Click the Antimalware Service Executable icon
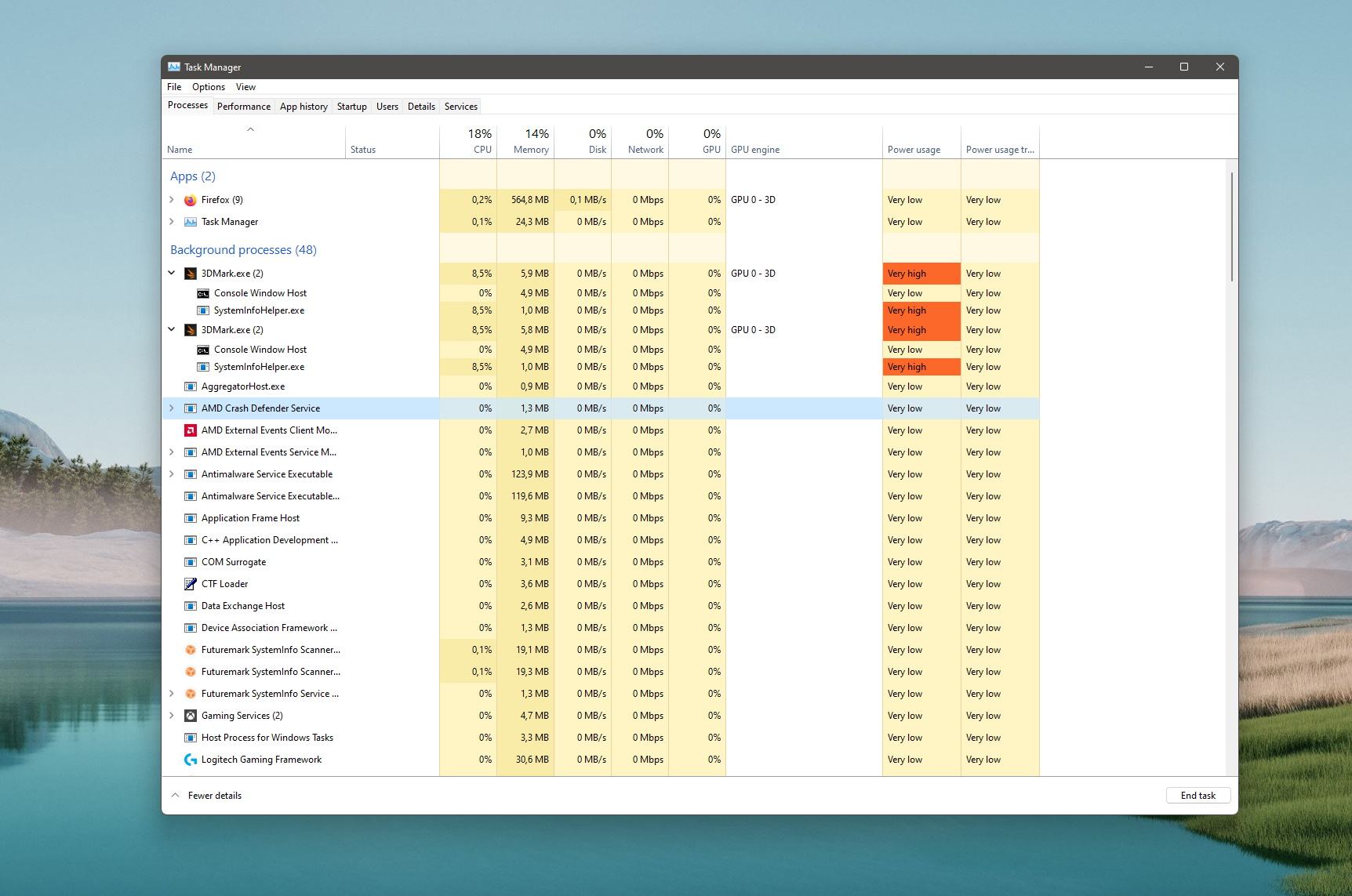The width and height of the screenshot is (1352, 896). [190, 474]
